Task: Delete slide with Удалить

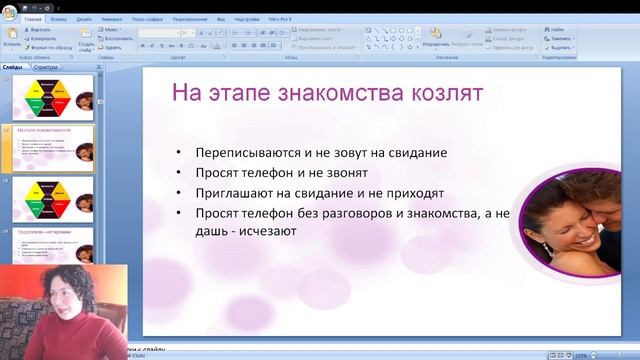Action: [x=109, y=48]
